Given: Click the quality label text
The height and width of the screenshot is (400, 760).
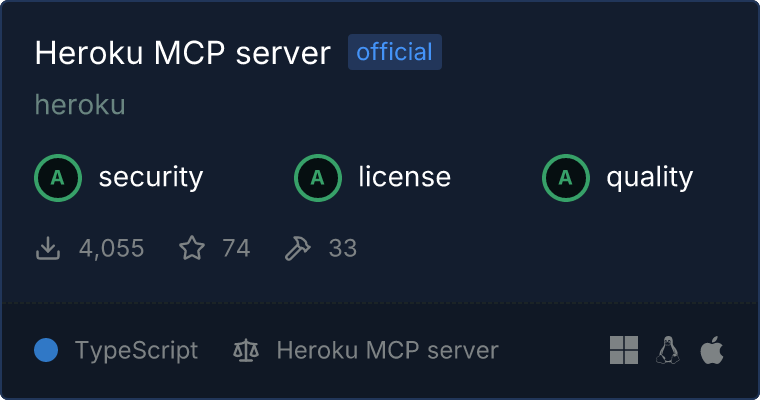Looking at the screenshot, I should pyautogui.click(x=649, y=177).
